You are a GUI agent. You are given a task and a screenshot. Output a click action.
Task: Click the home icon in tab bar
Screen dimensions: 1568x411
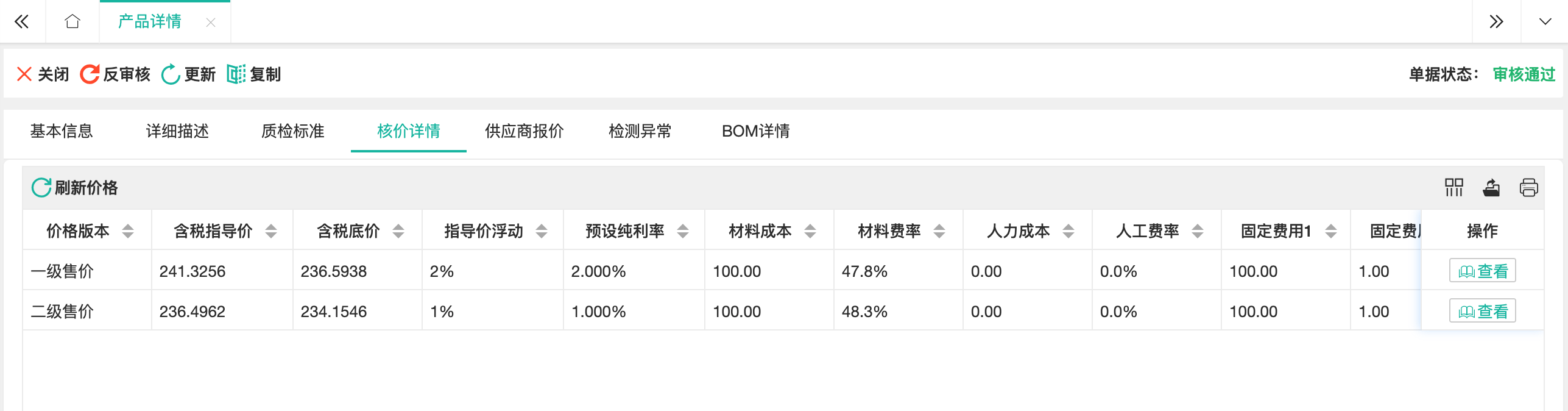72,22
